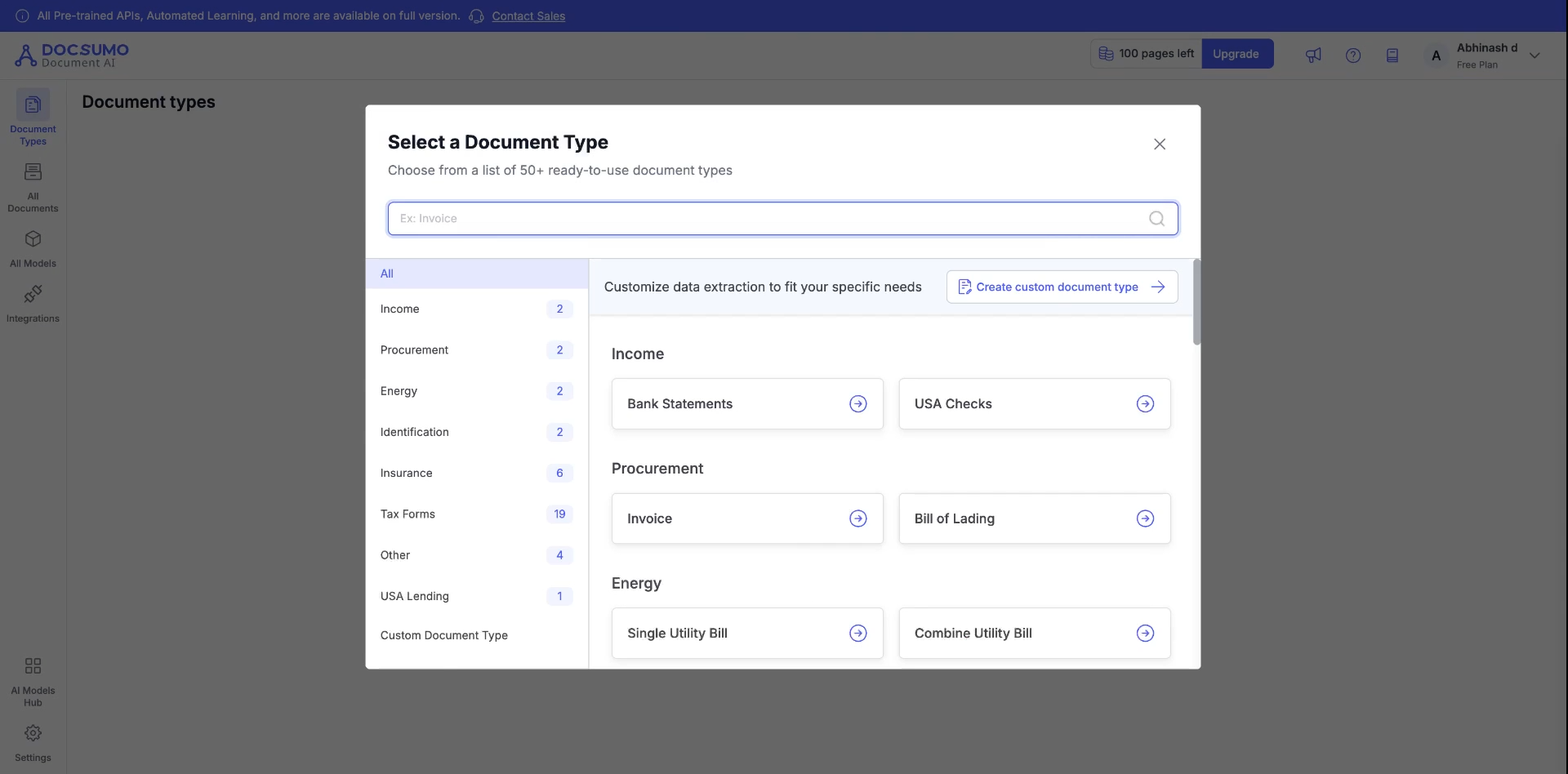The width and height of the screenshot is (1568, 774).
Task: Select the Tax Forms category
Action: pyautogui.click(x=477, y=514)
